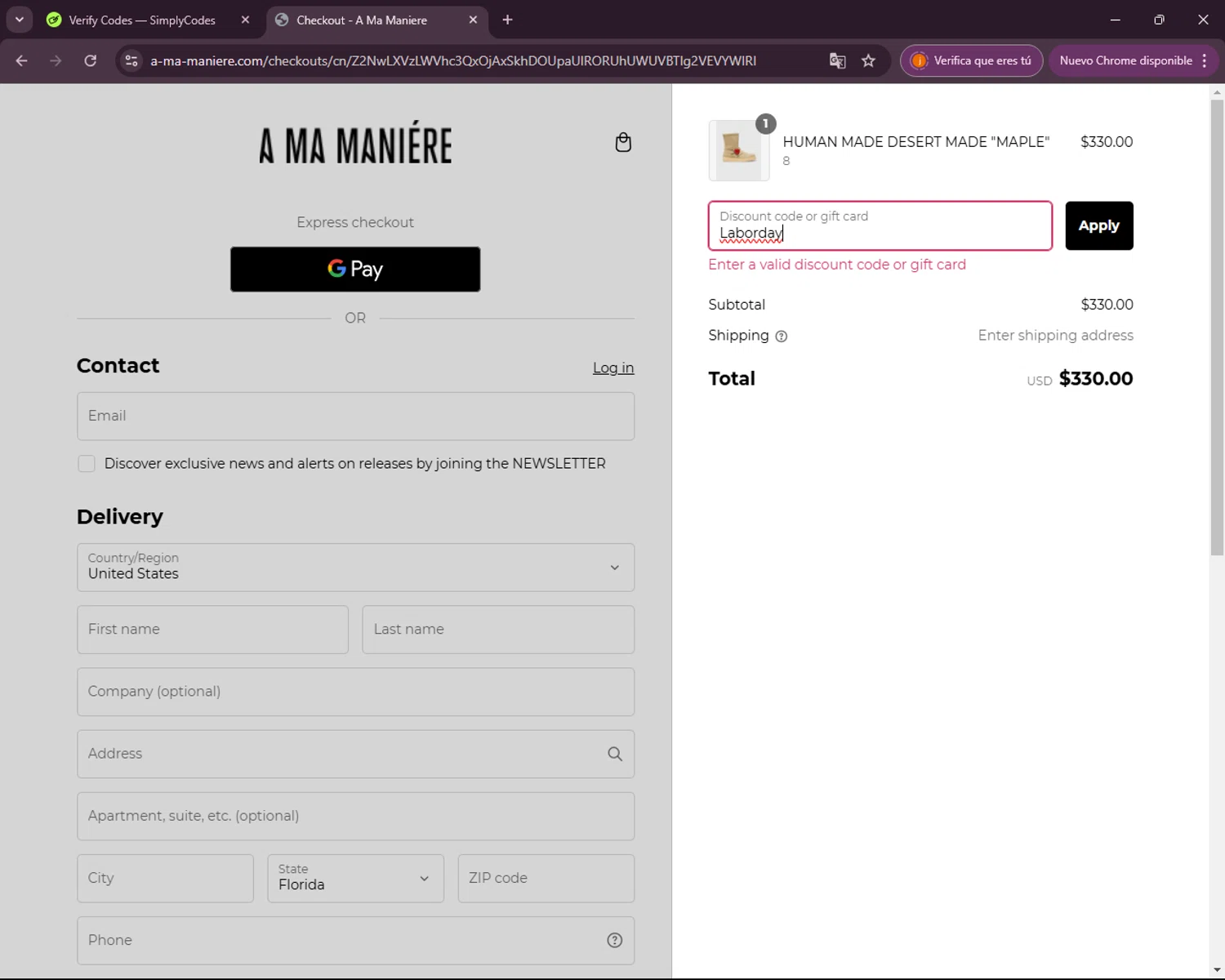Open site information icon in address bar

coord(131,60)
